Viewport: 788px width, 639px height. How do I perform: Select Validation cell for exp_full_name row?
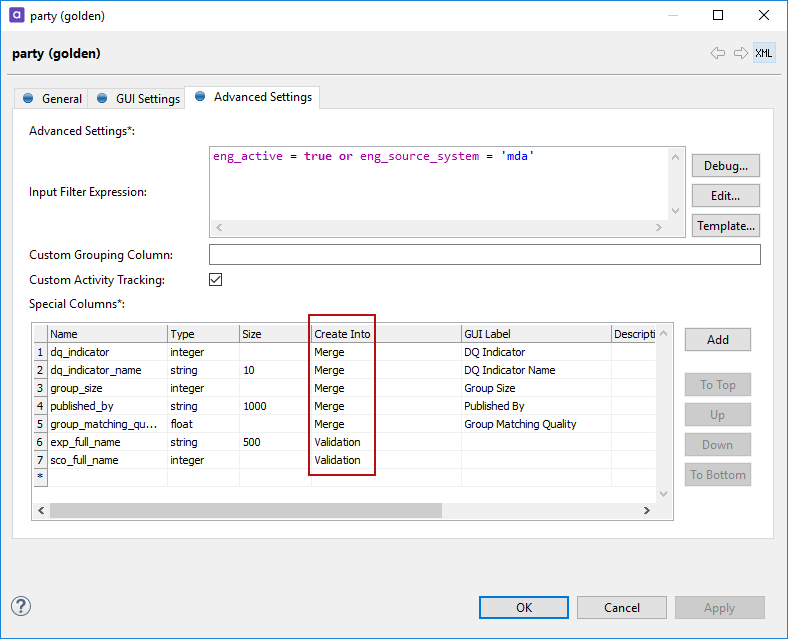click(x=342, y=442)
